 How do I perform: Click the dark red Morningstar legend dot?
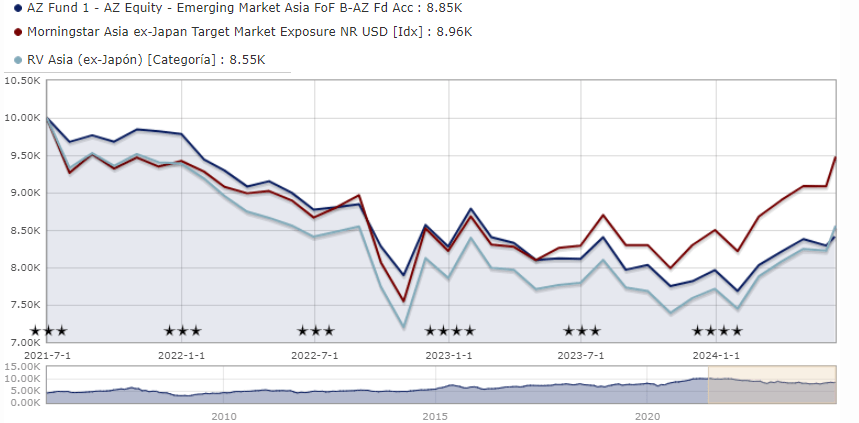(x=19, y=32)
